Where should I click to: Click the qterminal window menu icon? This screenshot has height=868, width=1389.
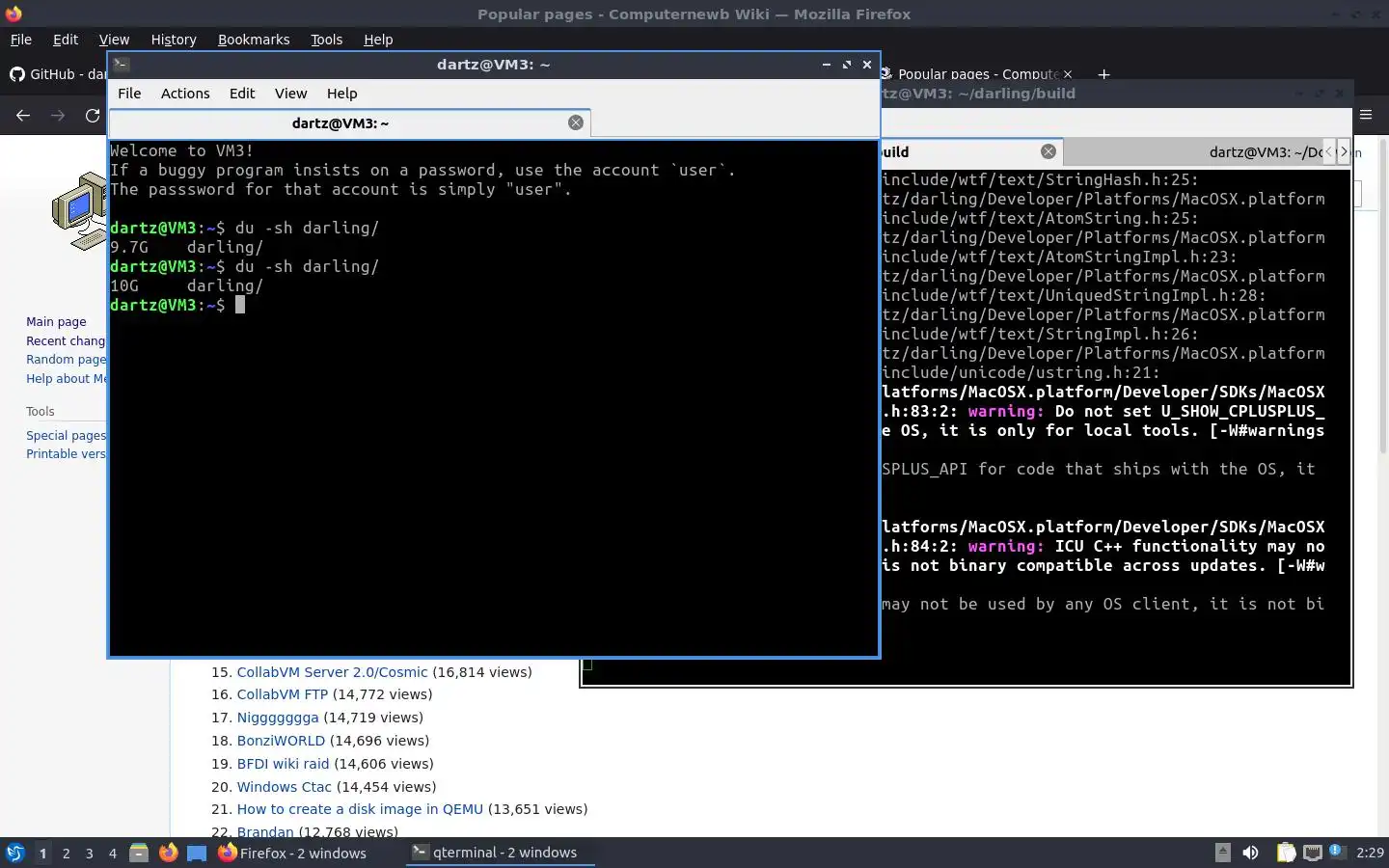[122, 65]
